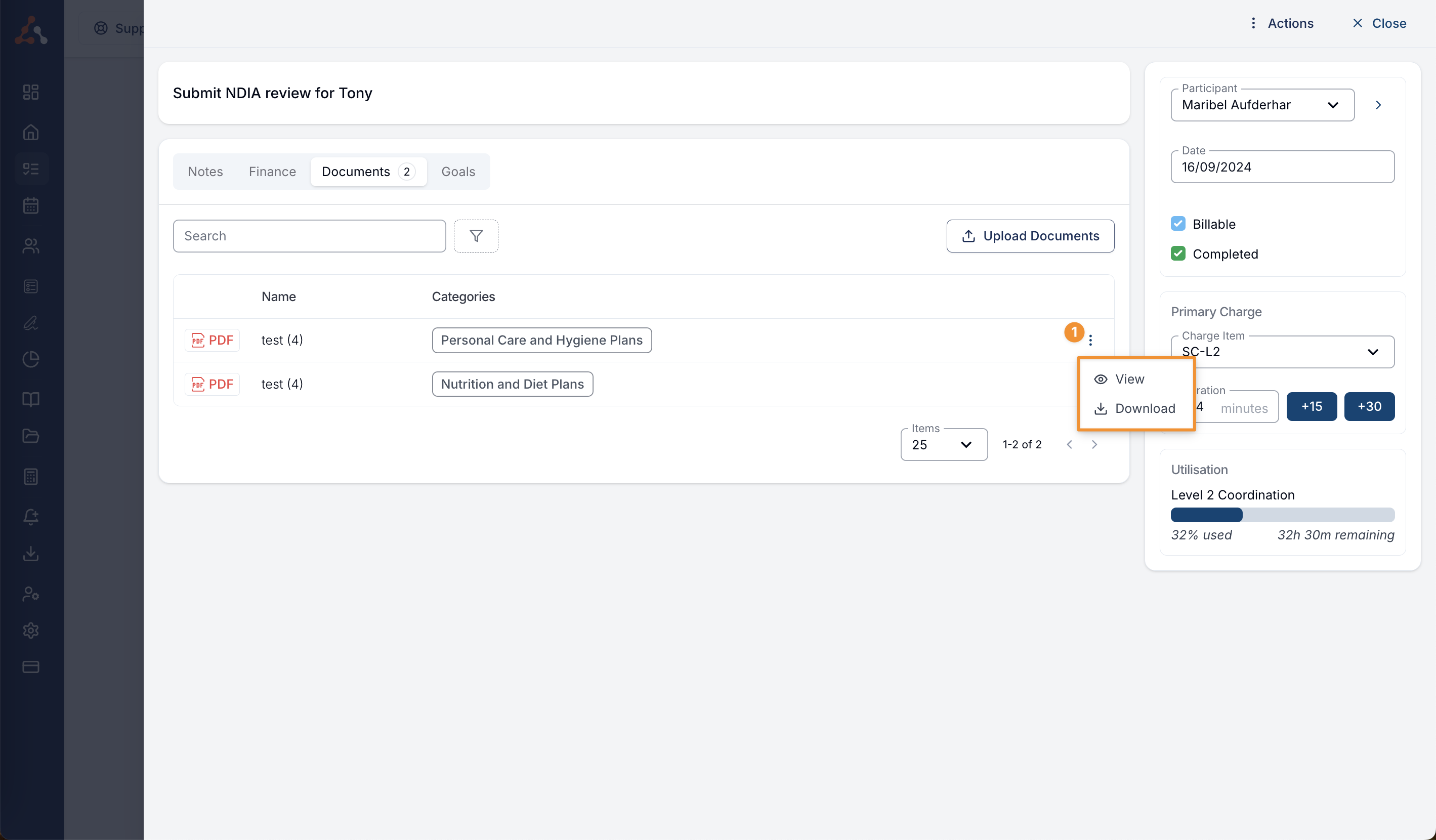
Task: Click the 1-2 of 2 pagination text
Action: click(1022, 444)
